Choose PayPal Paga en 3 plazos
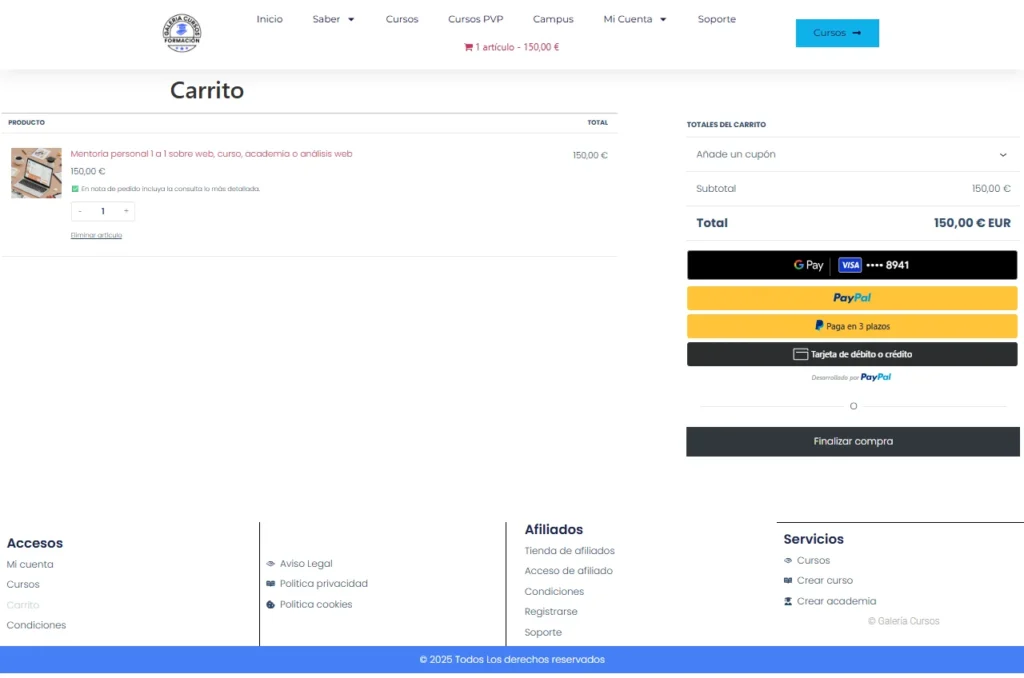 (851, 326)
